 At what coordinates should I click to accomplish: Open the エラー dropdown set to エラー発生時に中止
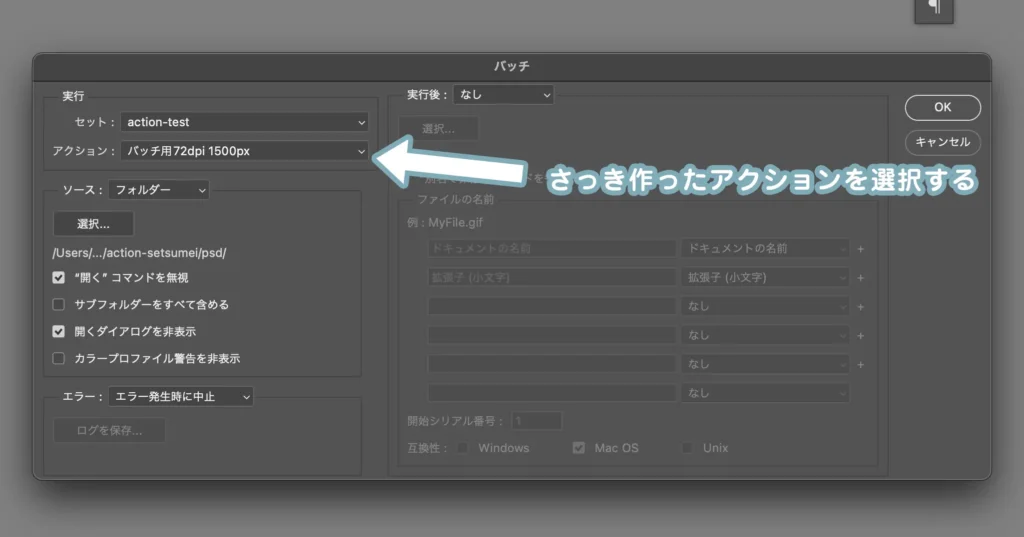pos(181,397)
